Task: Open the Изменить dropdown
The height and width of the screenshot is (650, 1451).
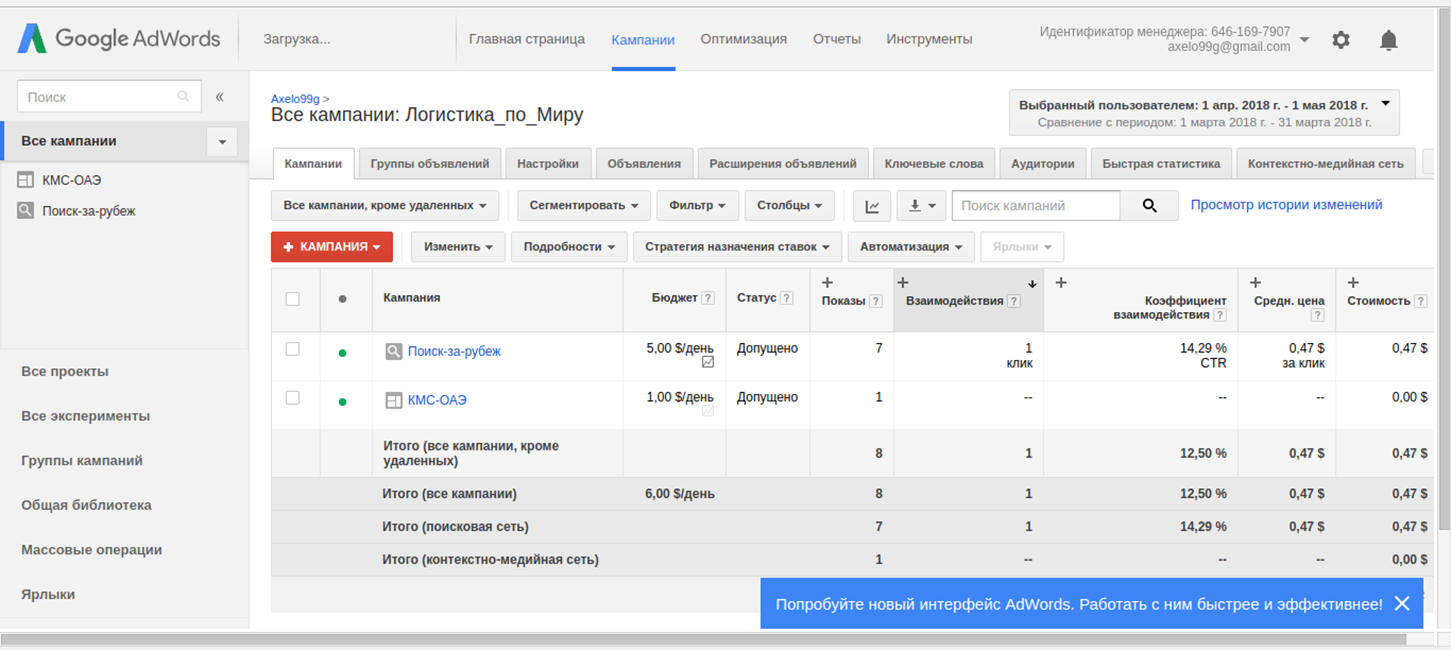Action: pyautogui.click(x=458, y=247)
